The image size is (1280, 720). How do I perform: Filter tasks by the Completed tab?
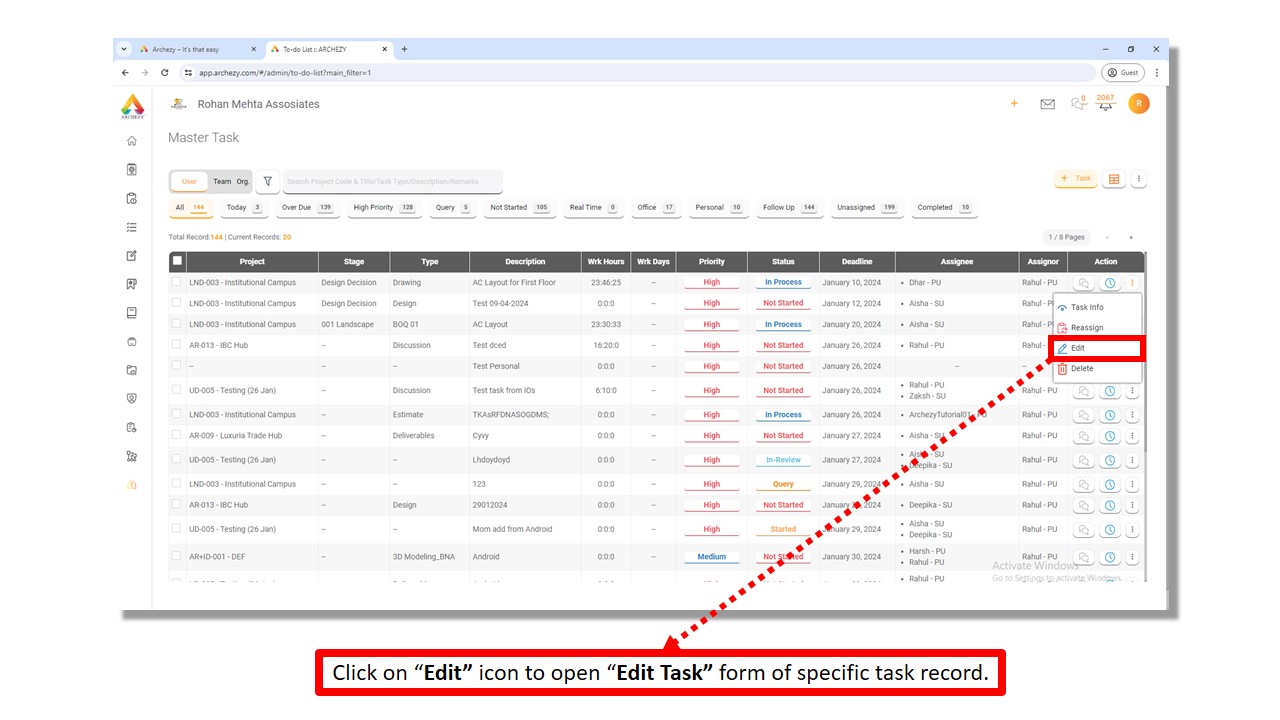tap(945, 208)
